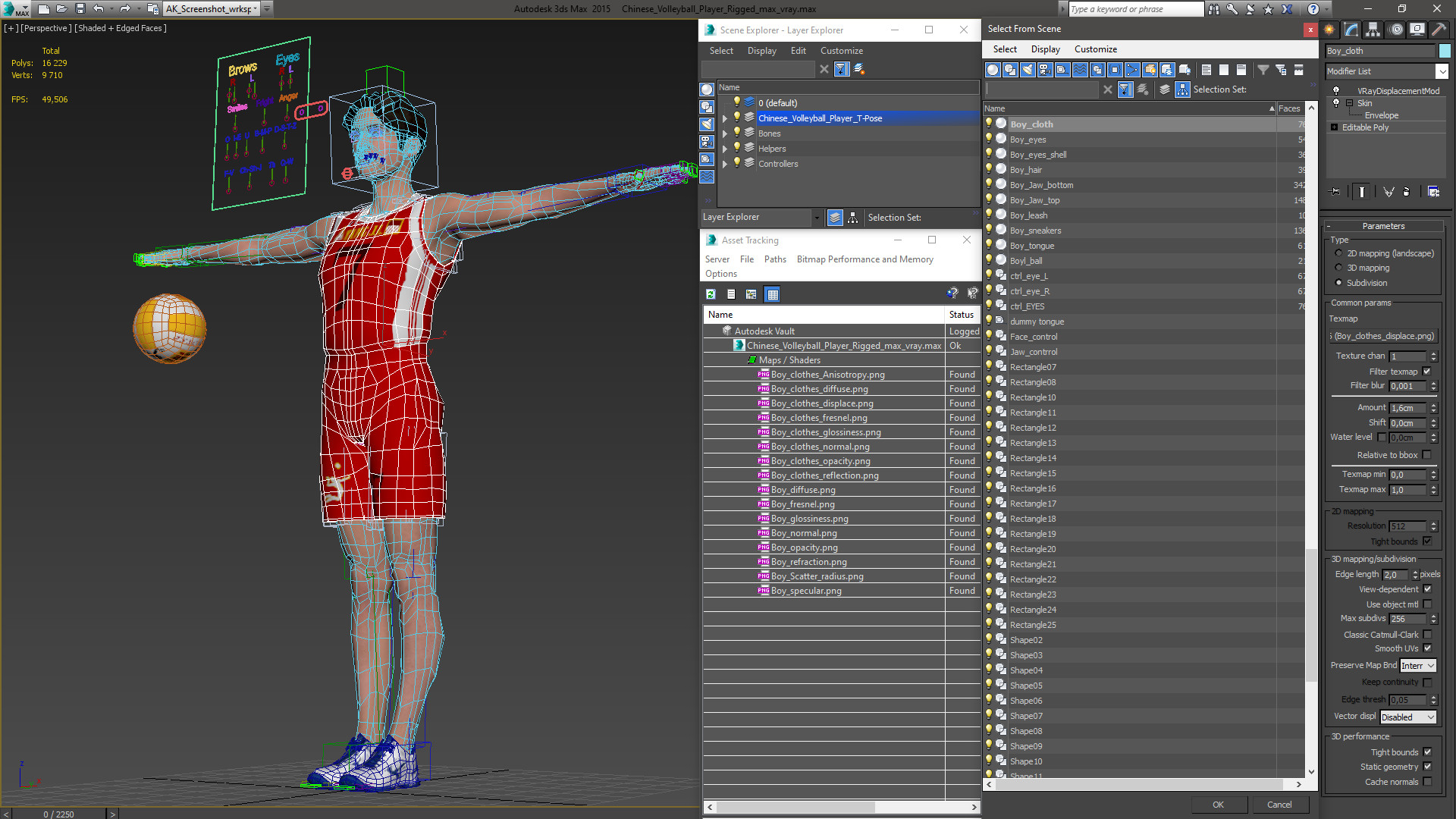Open Preserve Map Bnd dropdown
1456x819 pixels.
(1418, 666)
